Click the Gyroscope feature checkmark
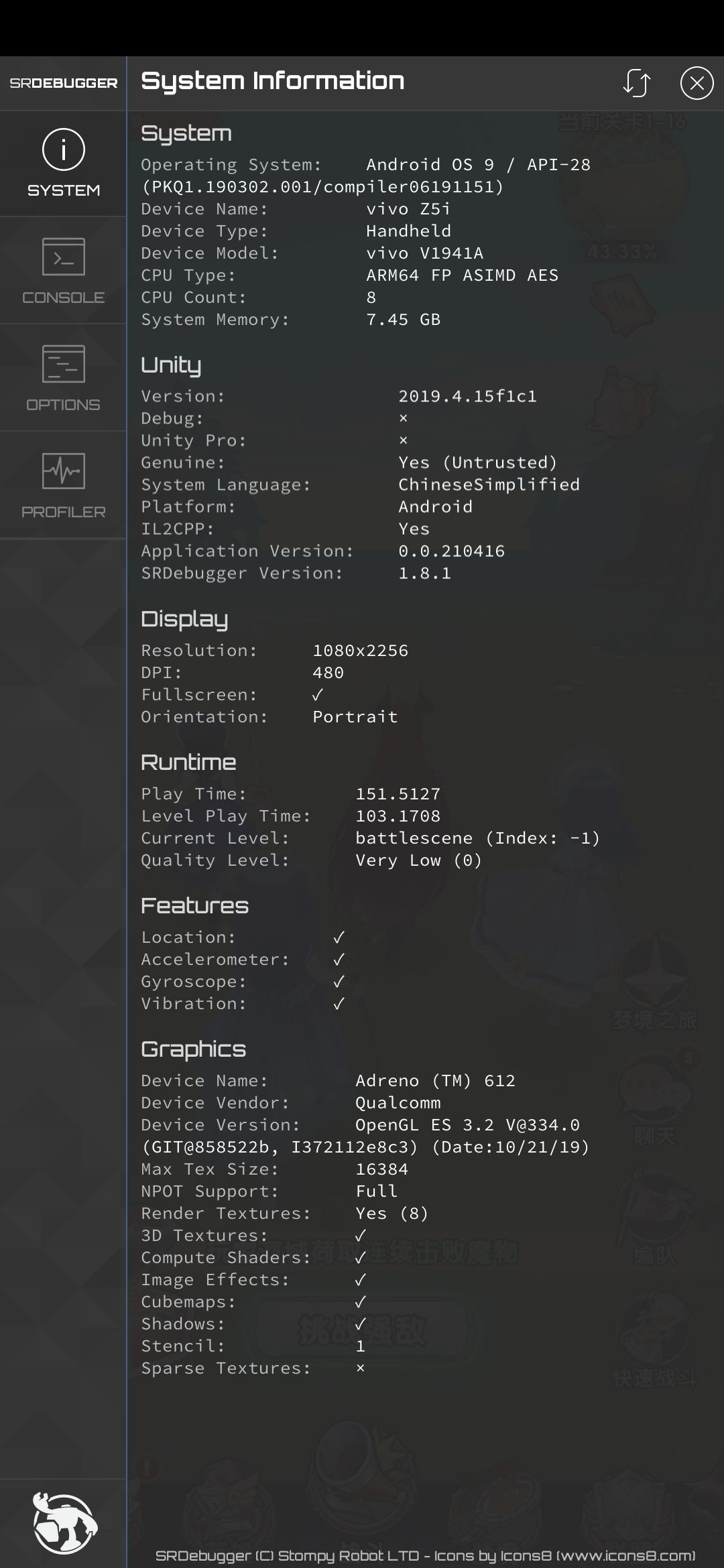The width and height of the screenshot is (724, 1568). coord(339,982)
